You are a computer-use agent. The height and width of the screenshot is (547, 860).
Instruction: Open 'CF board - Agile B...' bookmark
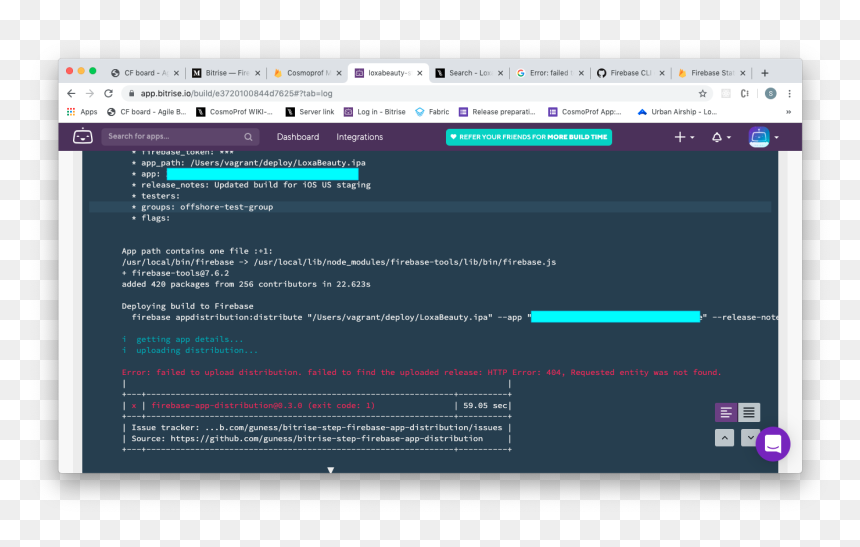point(146,112)
